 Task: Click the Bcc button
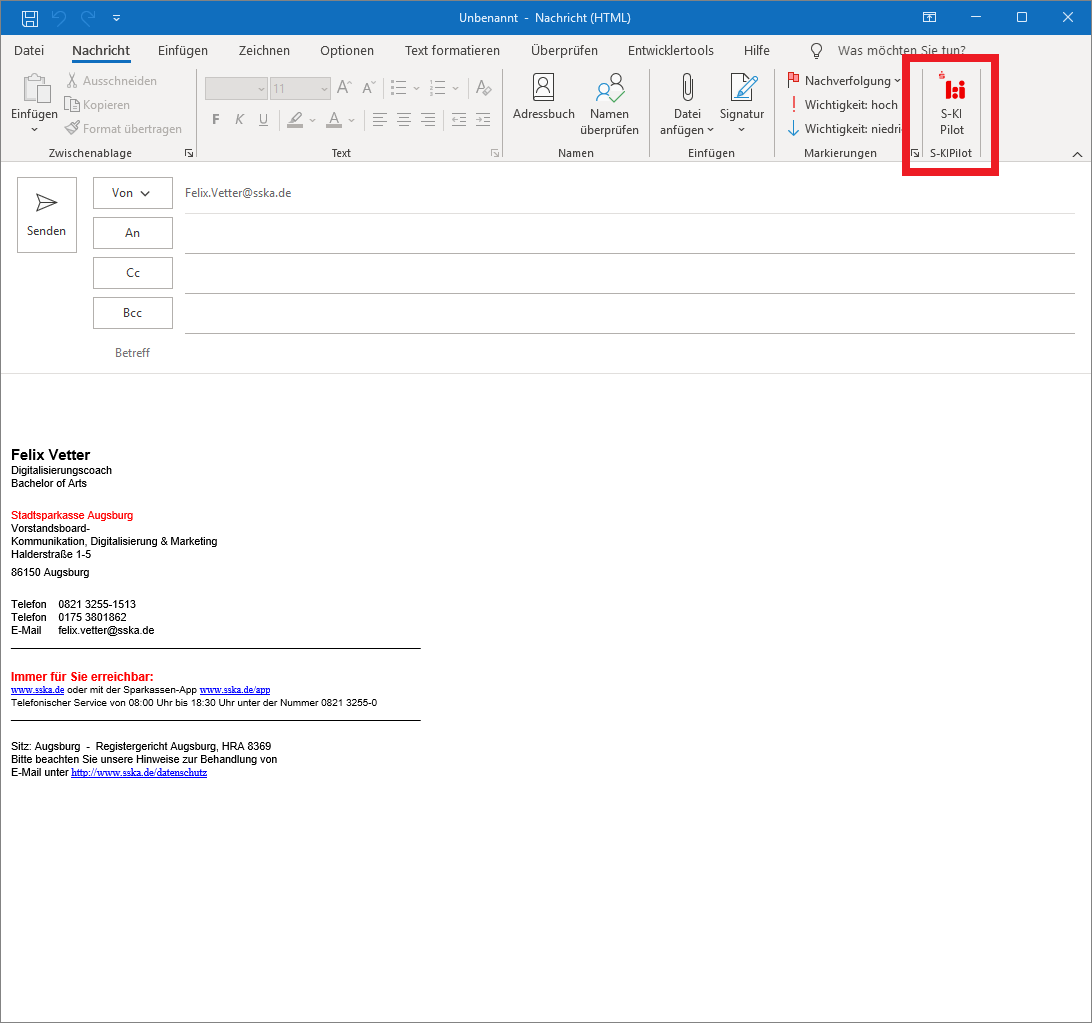[x=132, y=313]
